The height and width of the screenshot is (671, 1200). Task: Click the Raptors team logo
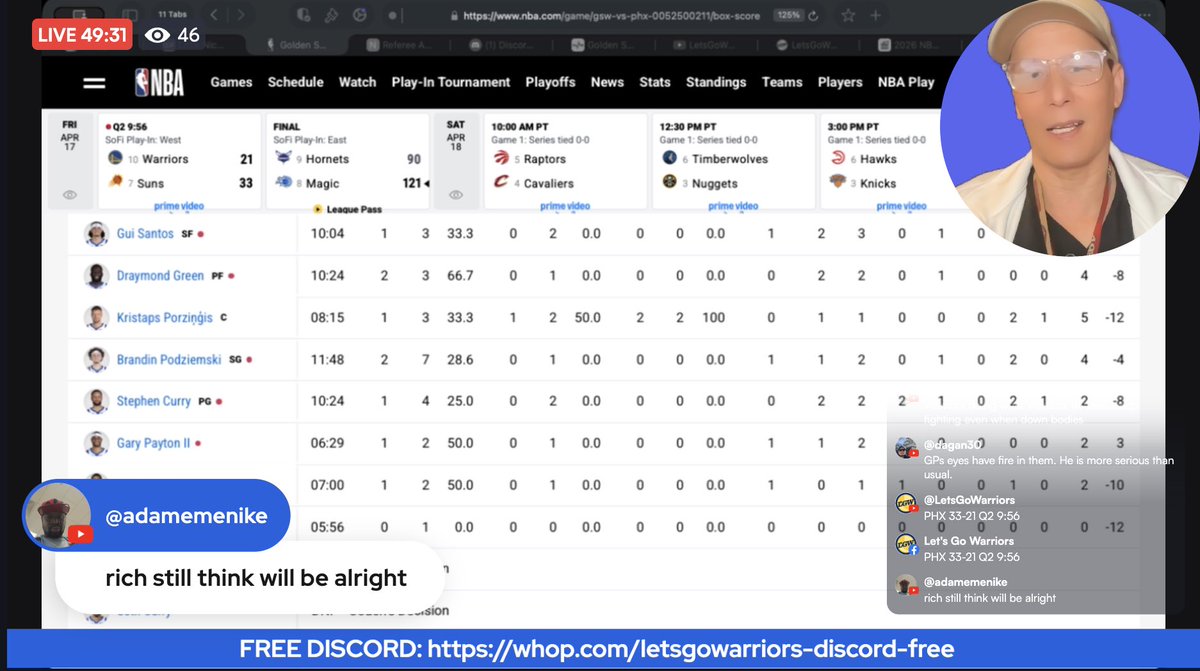point(501,159)
